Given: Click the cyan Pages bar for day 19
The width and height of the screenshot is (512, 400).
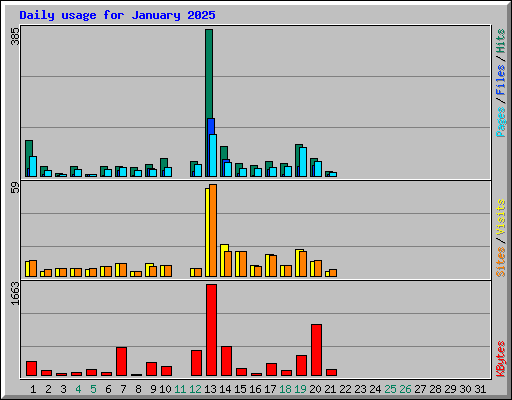Looking at the screenshot, I should pyautogui.click(x=303, y=162).
